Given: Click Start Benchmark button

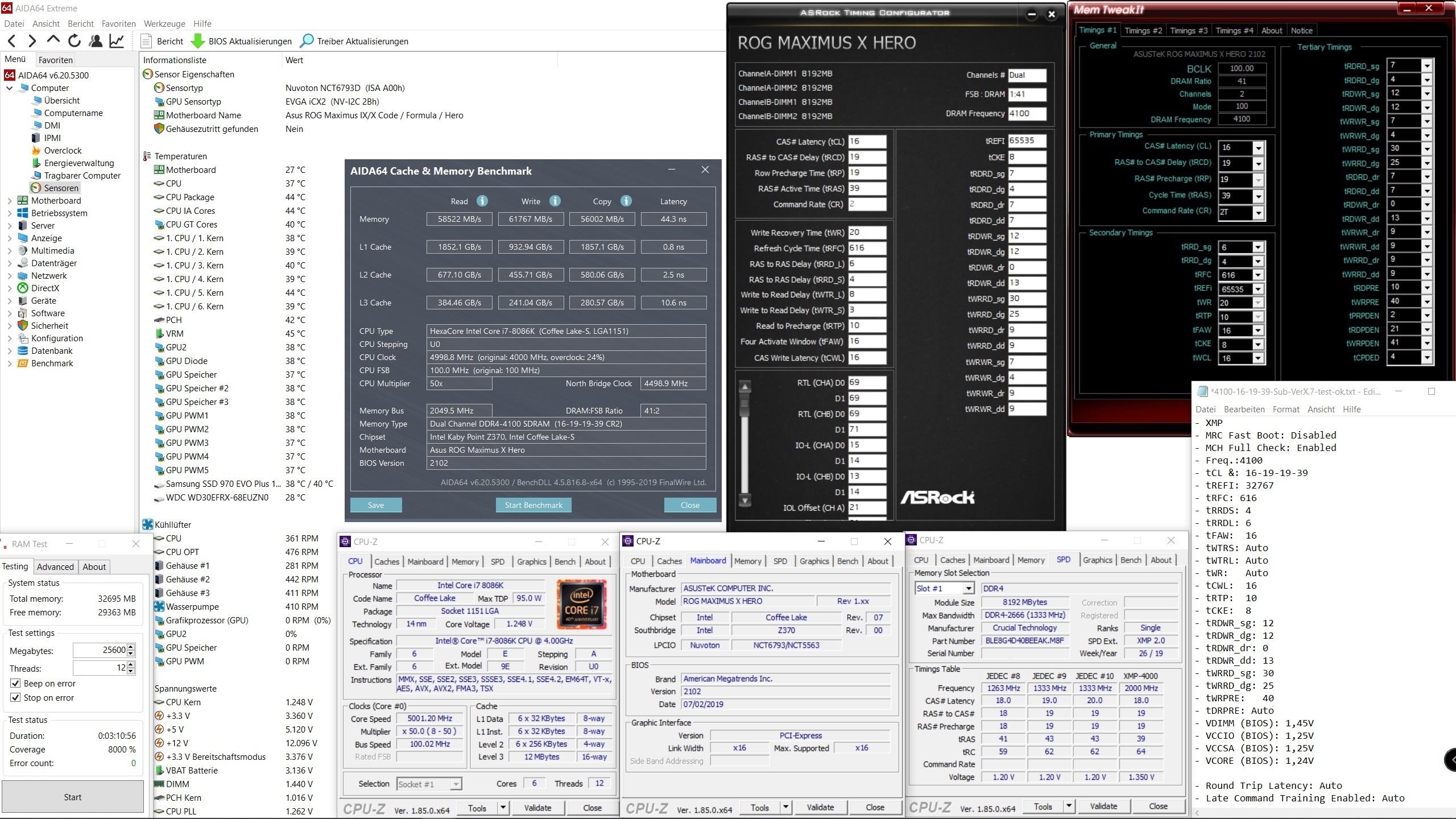Looking at the screenshot, I should tap(533, 505).
